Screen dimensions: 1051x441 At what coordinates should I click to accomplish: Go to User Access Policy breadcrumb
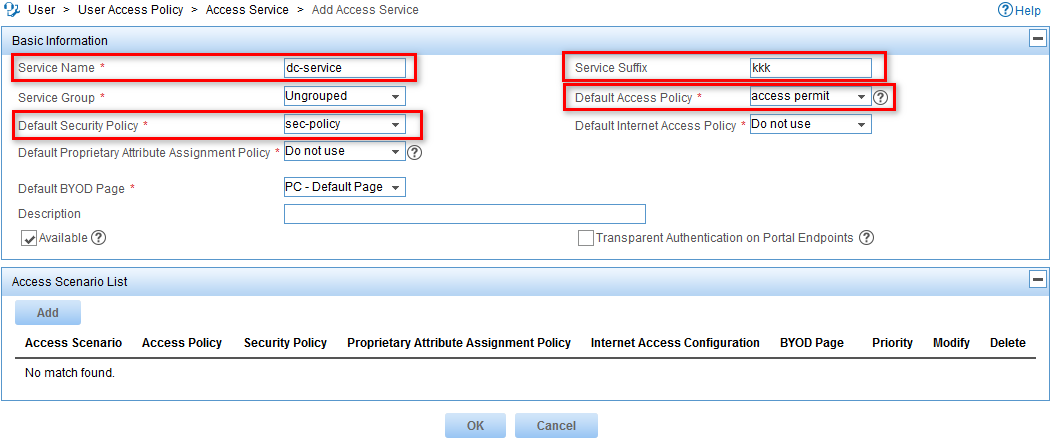[131, 10]
